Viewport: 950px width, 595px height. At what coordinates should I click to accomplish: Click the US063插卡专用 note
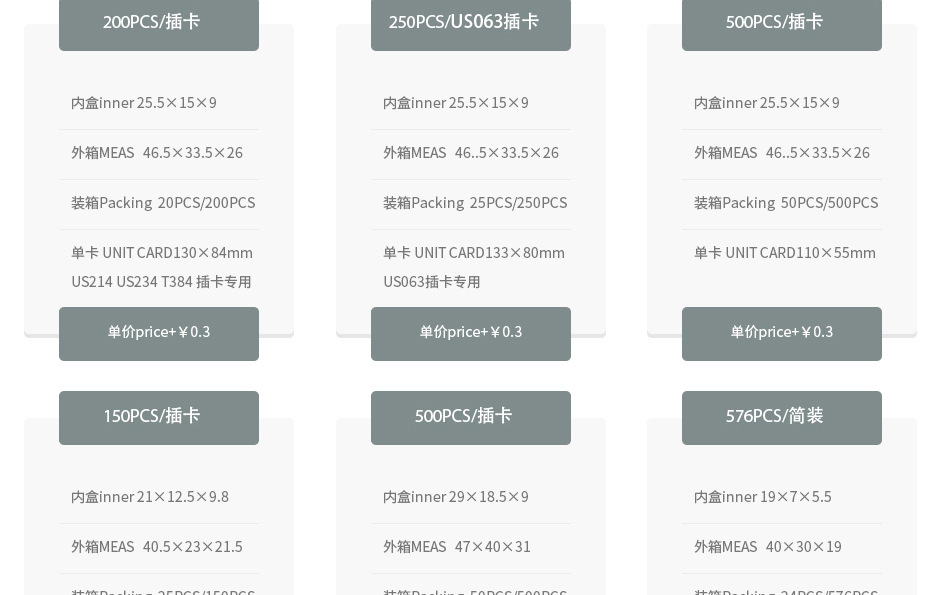pos(431,281)
